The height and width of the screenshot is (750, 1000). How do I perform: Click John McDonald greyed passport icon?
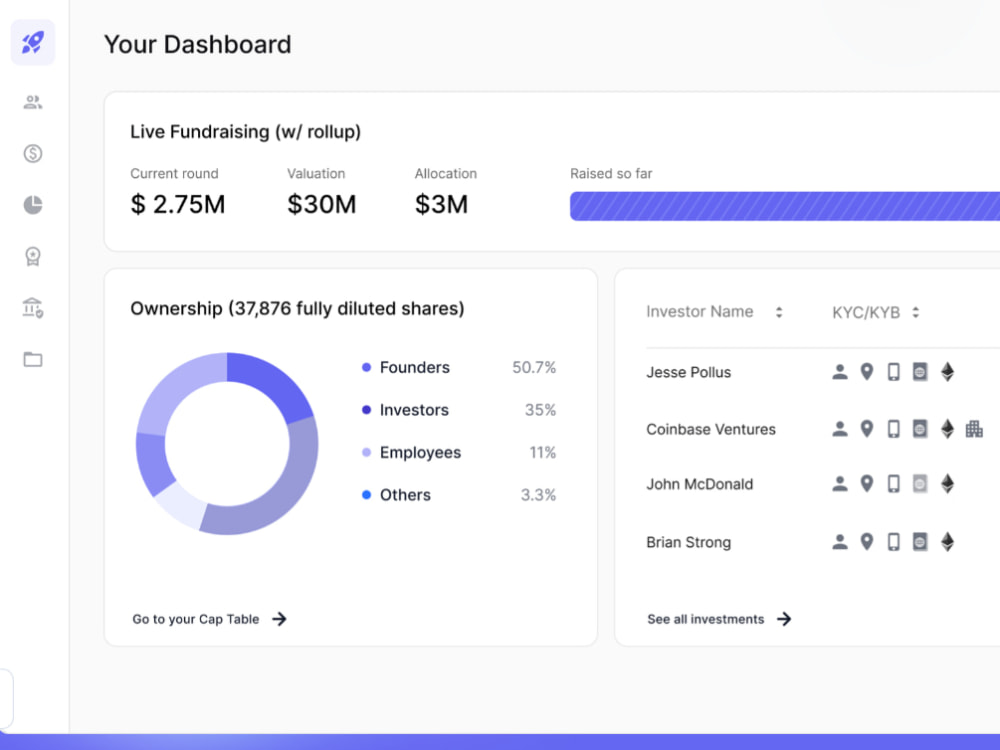tap(920, 483)
